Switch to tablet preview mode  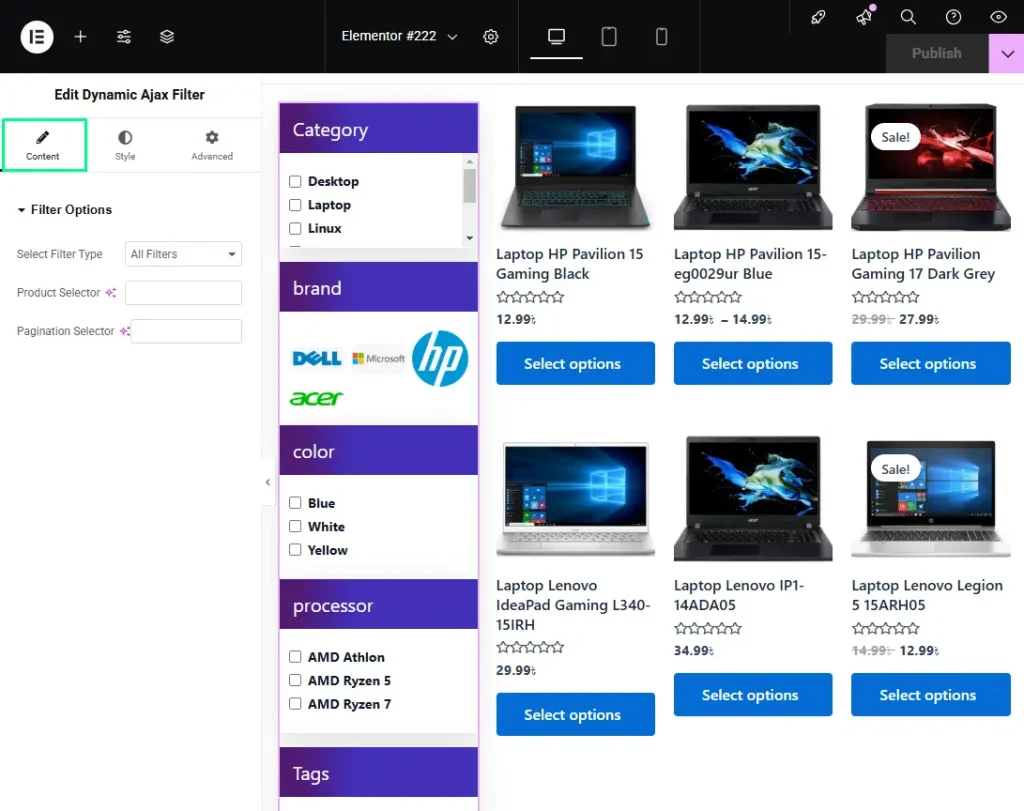(609, 37)
